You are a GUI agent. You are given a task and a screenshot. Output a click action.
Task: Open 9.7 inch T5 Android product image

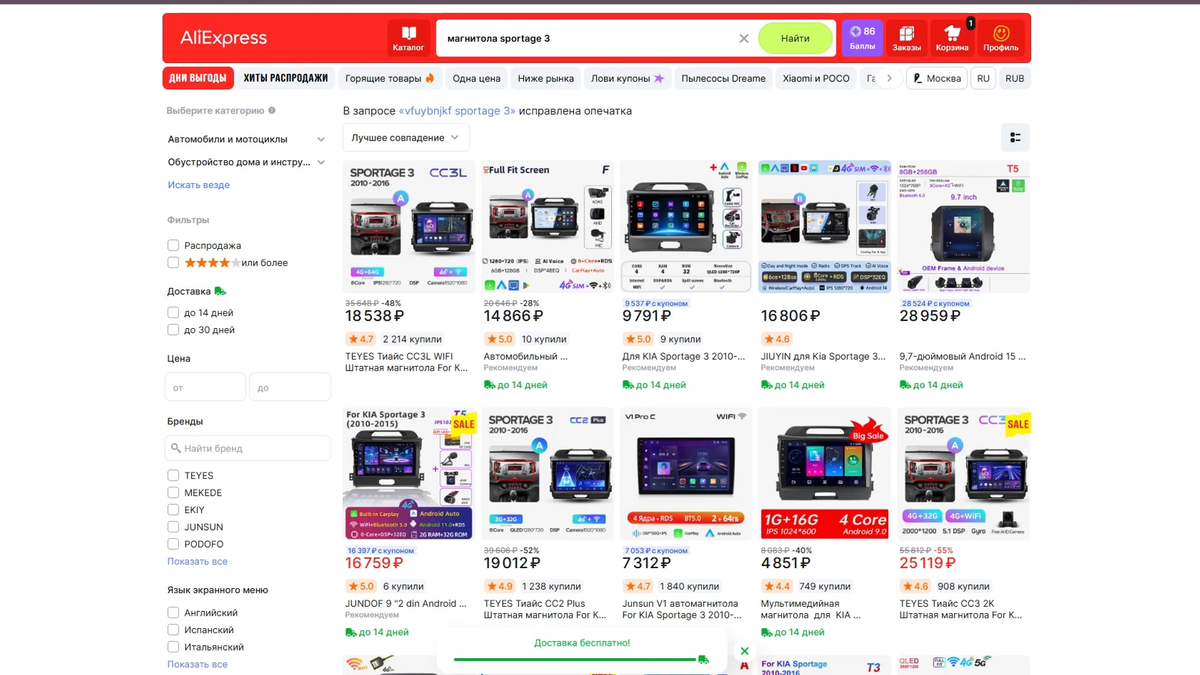(963, 226)
